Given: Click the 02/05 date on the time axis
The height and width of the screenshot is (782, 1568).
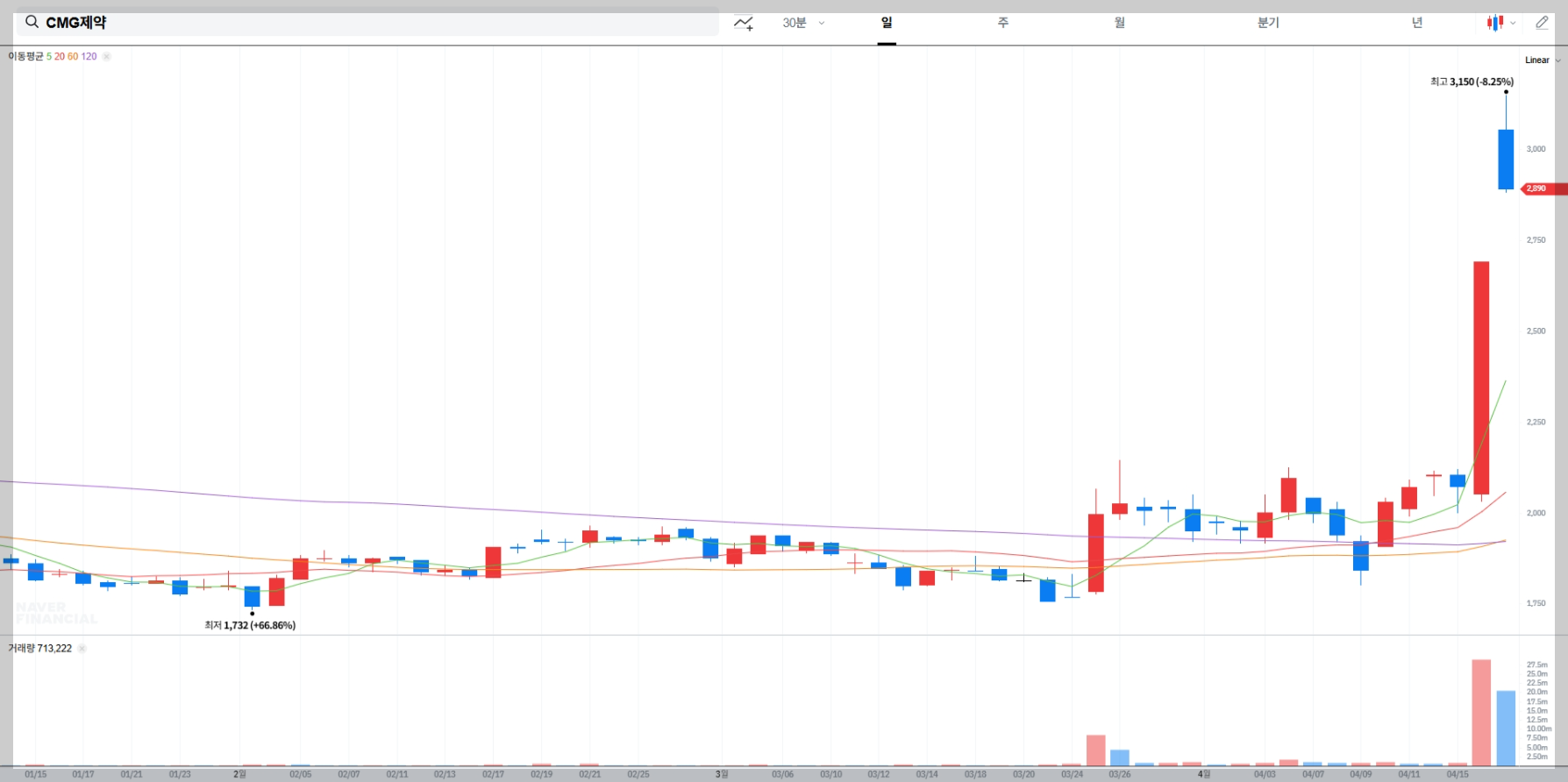Looking at the screenshot, I should [x=300, y=774].
